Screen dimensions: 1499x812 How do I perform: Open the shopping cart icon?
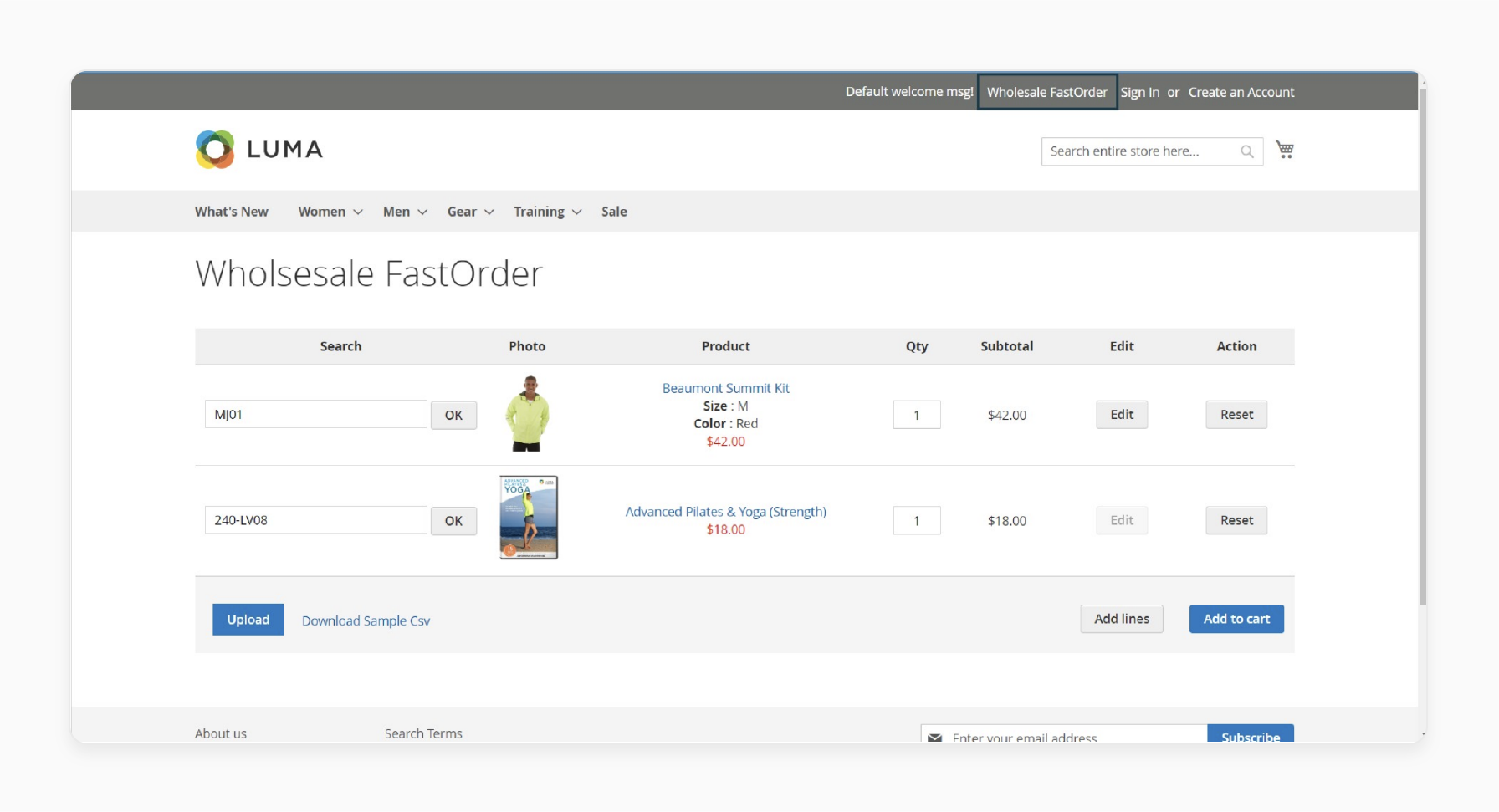point(1285,150)
